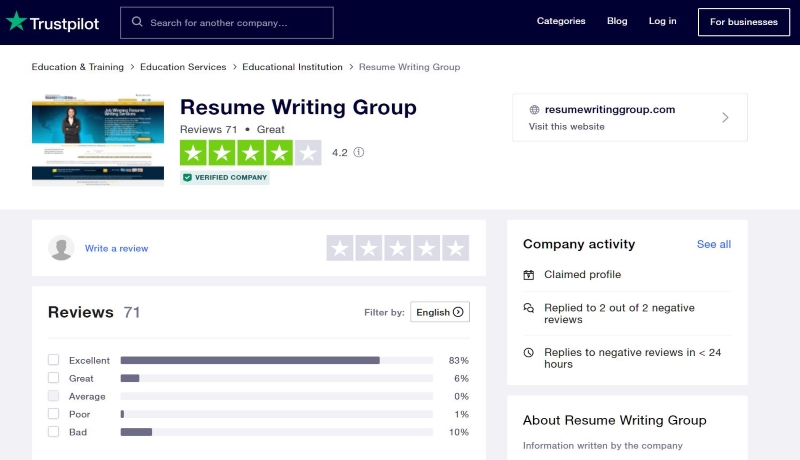
Task: Click Log in
Action: pos(662,21)
